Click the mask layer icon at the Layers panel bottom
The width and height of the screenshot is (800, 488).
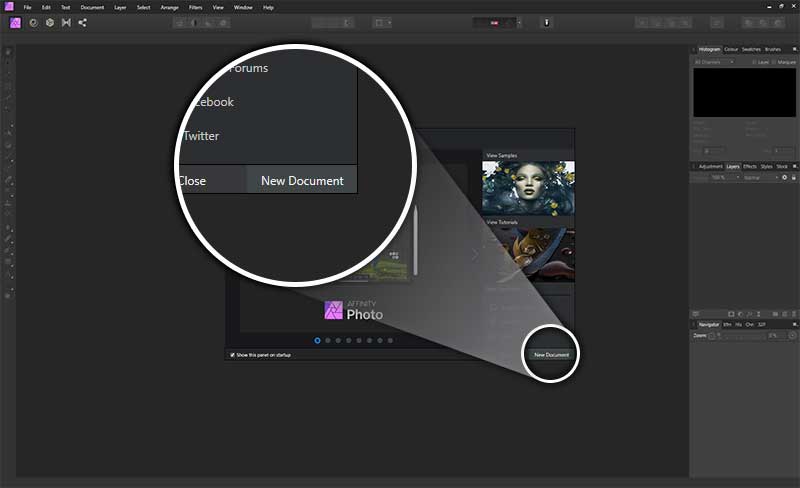pyautogui.click(x=731, y=314)
